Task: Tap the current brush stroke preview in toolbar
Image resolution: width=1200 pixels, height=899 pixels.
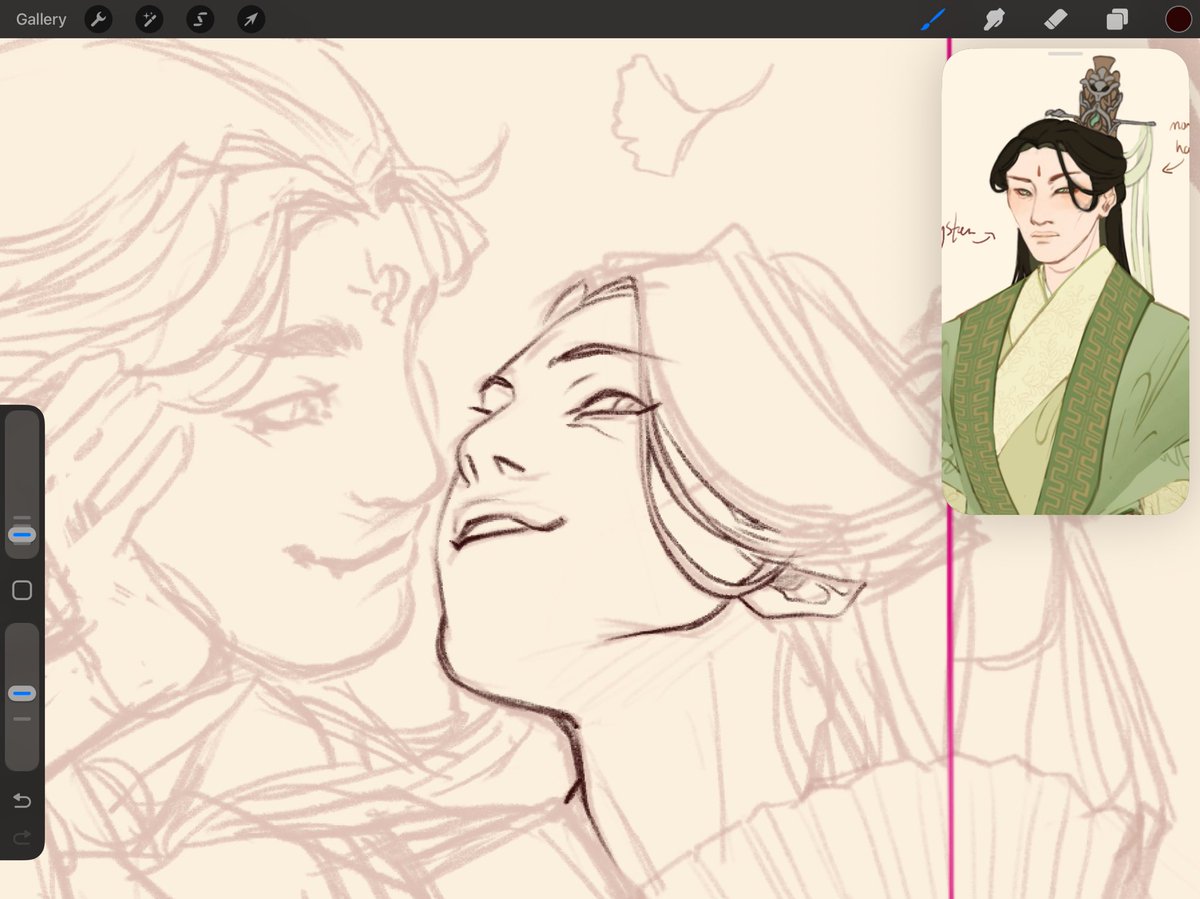Action: pos(932,19)
